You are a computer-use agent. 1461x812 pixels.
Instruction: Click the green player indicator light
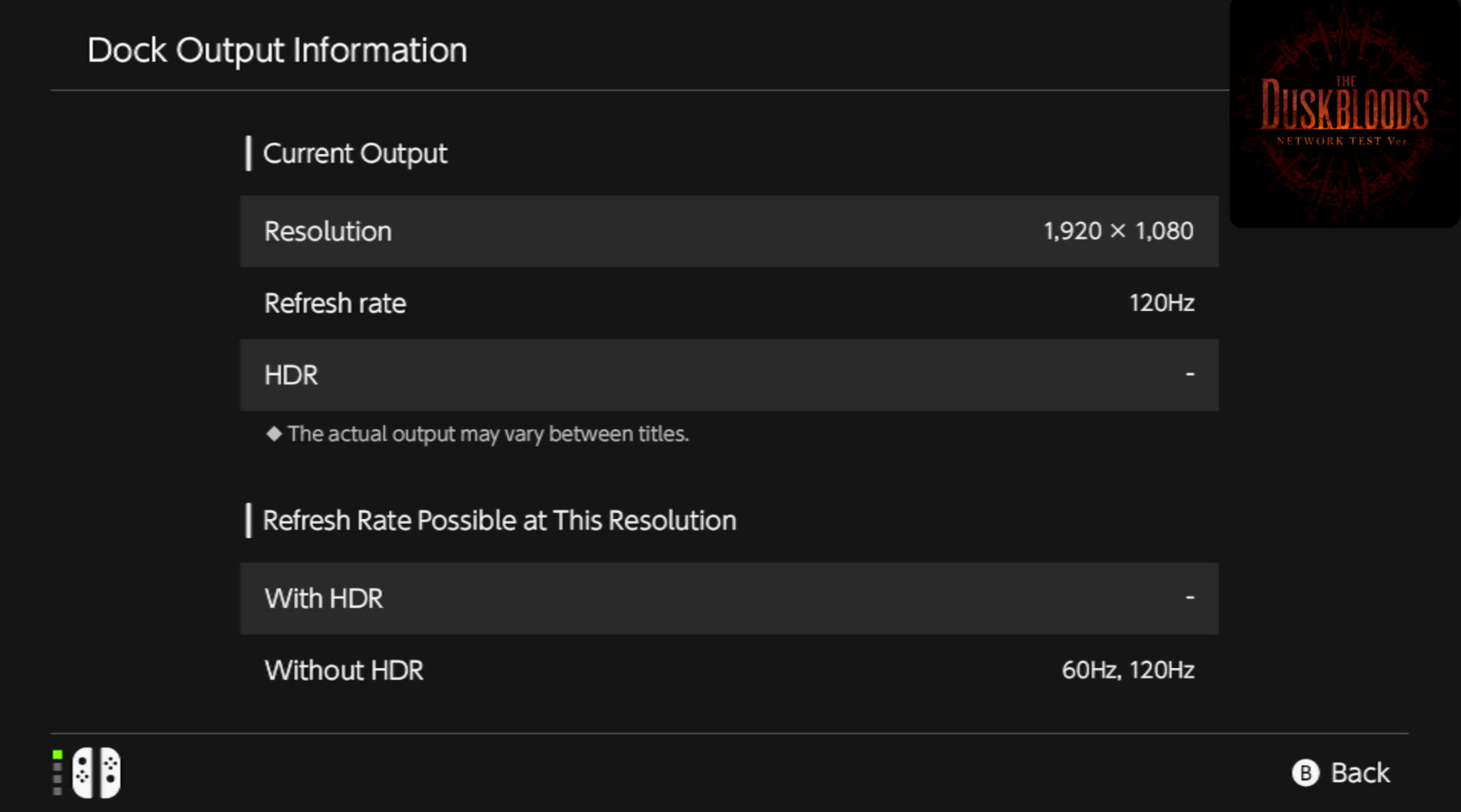[x=58, y=755]
